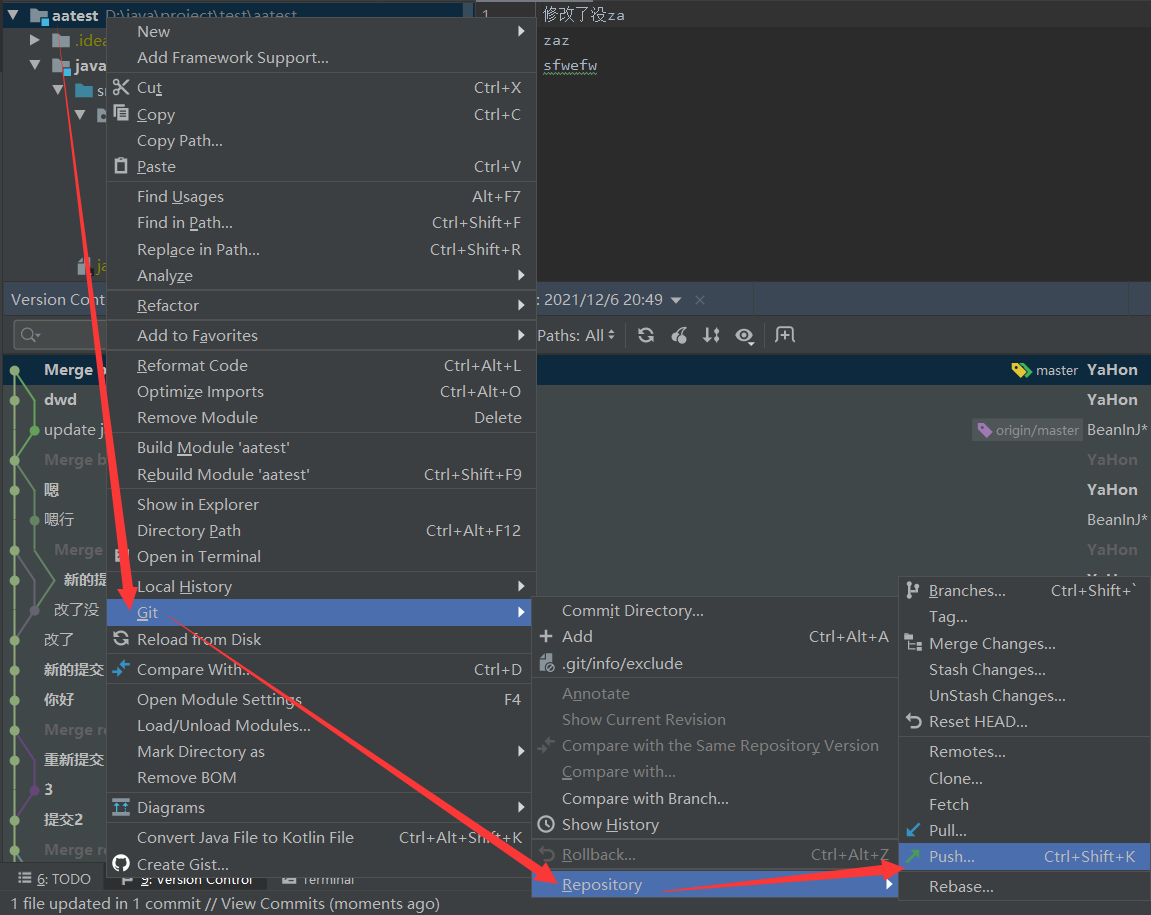The image size is (1151, 915).
Task: Choose UnStash Changes... menu item
Action: pyautogui.click(x=1024, y=695)
